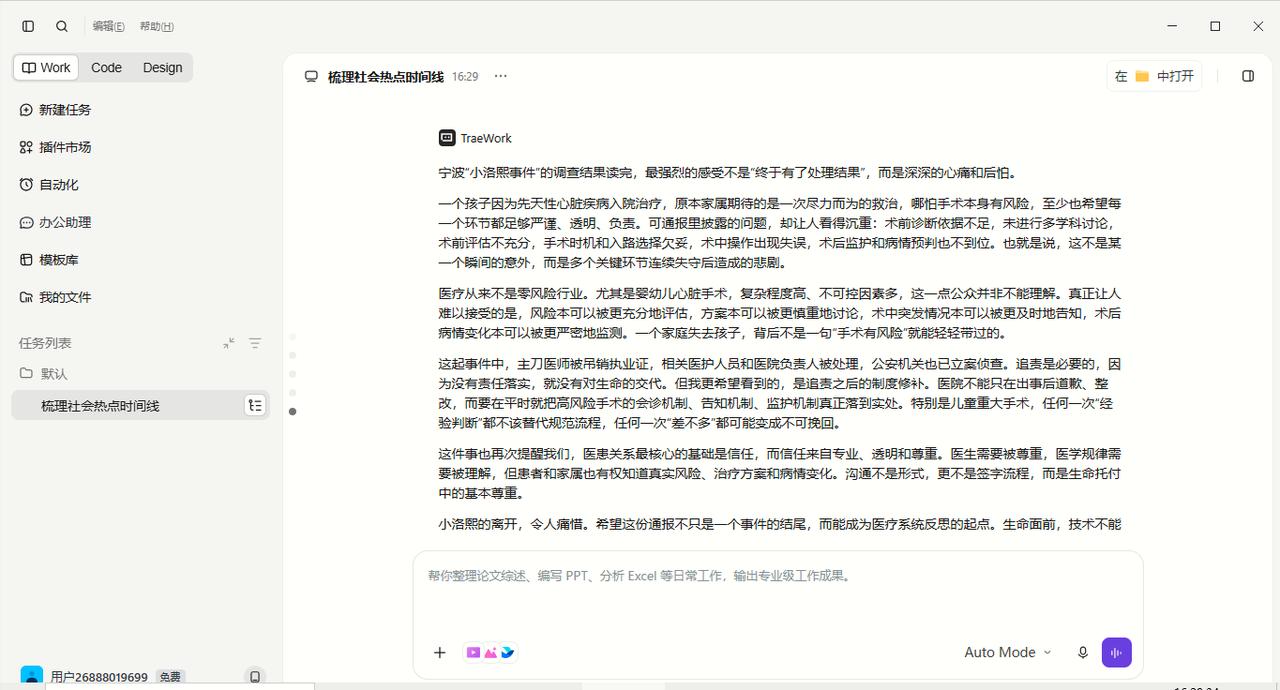Open search with the magnifier icon
The height and width of the screenshot is (690, 1280).
(62, 27)
